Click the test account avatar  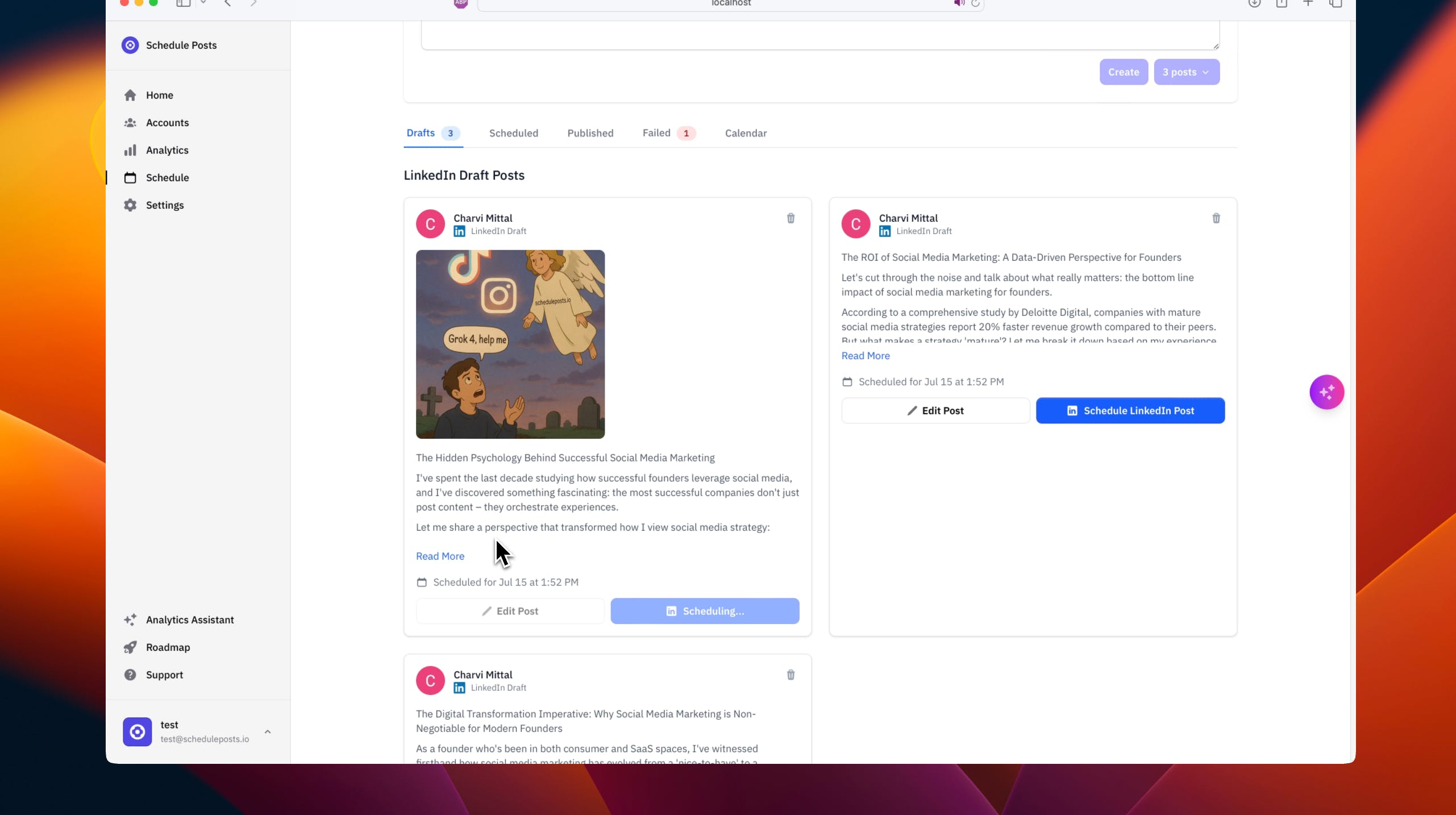(x=137, y=731)
